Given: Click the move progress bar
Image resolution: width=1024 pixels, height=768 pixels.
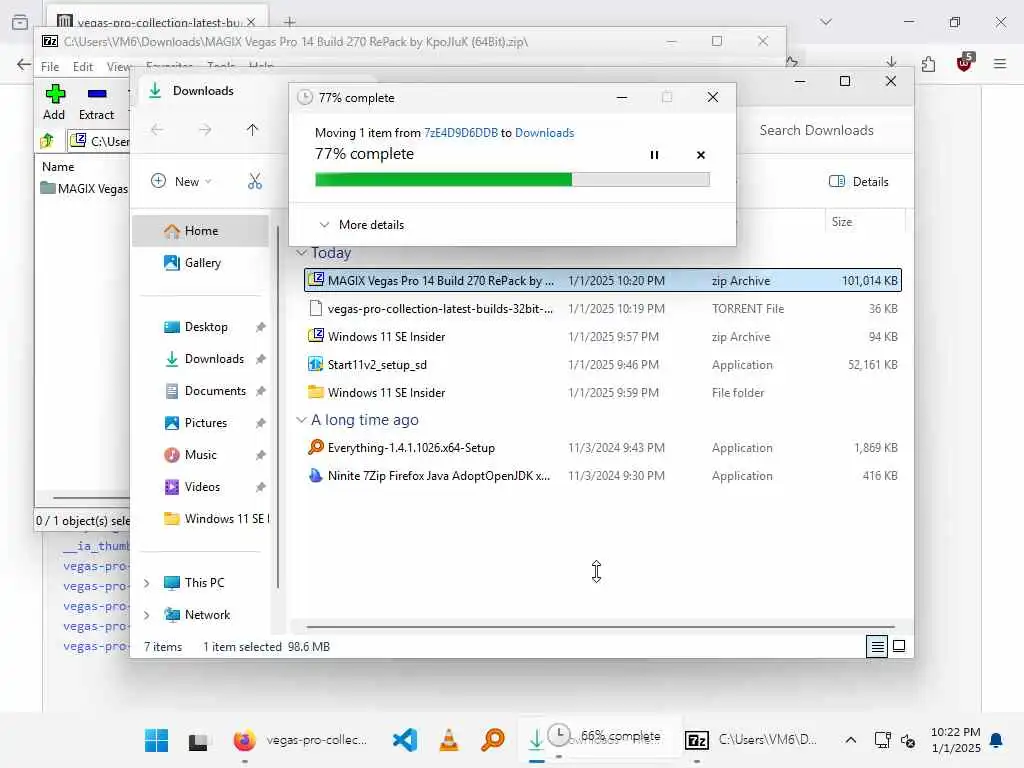Looking at the screenshot, I should [512, 180].
